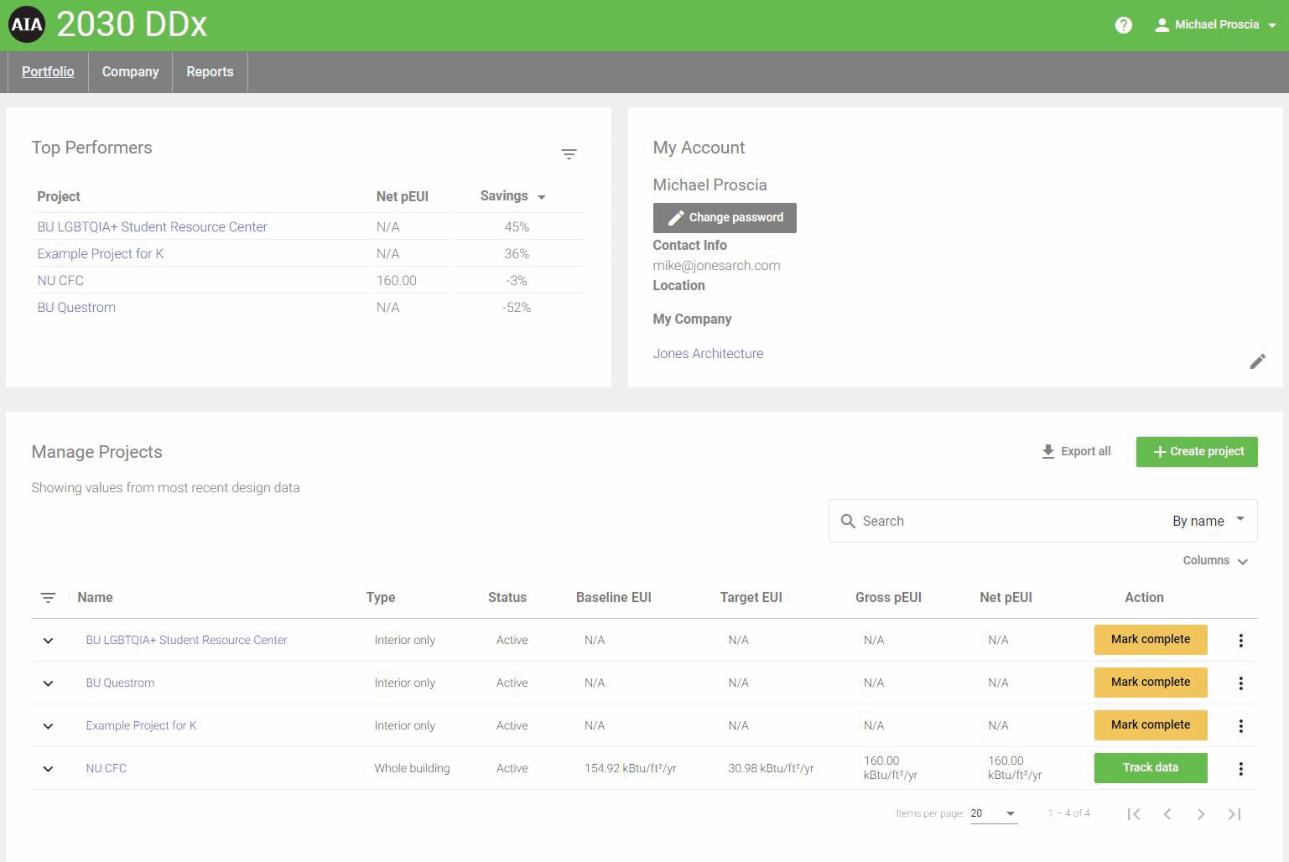Expand the Example Project for K row
This screenshot has height=862, width=1289.
coord(48,726)
